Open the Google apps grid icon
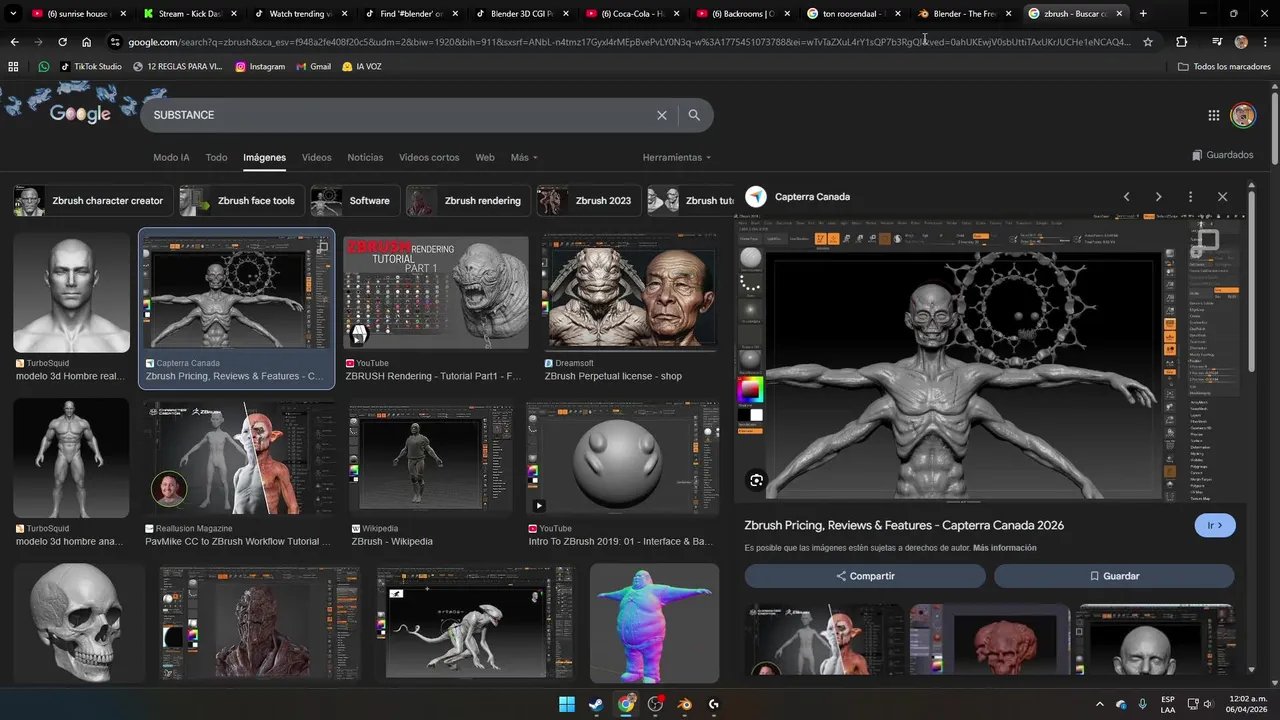 [x=1213, y=115]
